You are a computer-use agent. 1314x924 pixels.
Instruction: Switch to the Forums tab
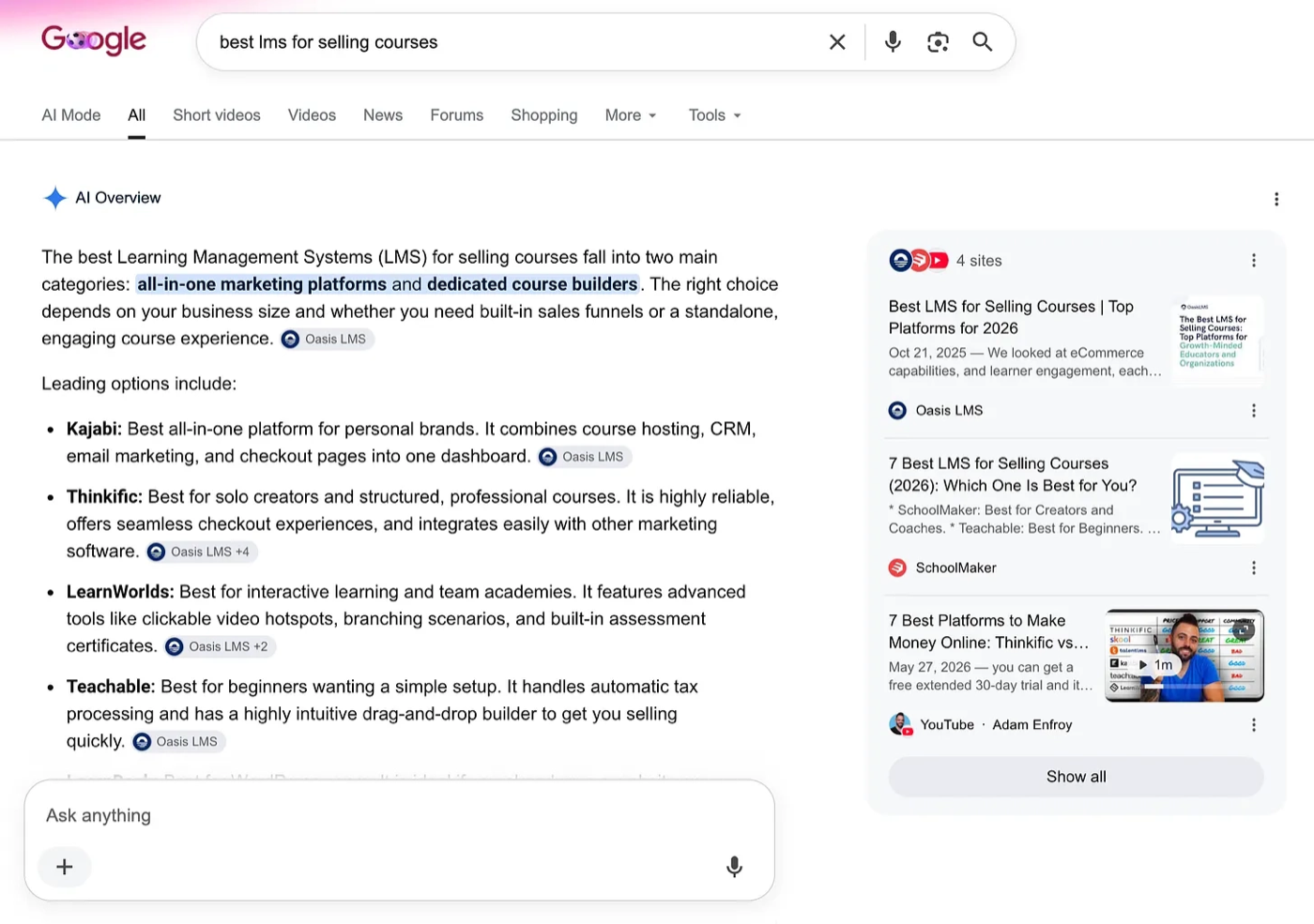(x=457, y=115)
